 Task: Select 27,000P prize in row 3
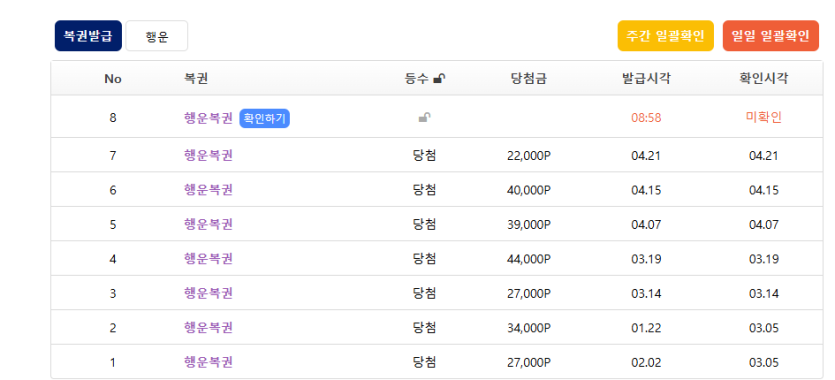coord(529,293)
